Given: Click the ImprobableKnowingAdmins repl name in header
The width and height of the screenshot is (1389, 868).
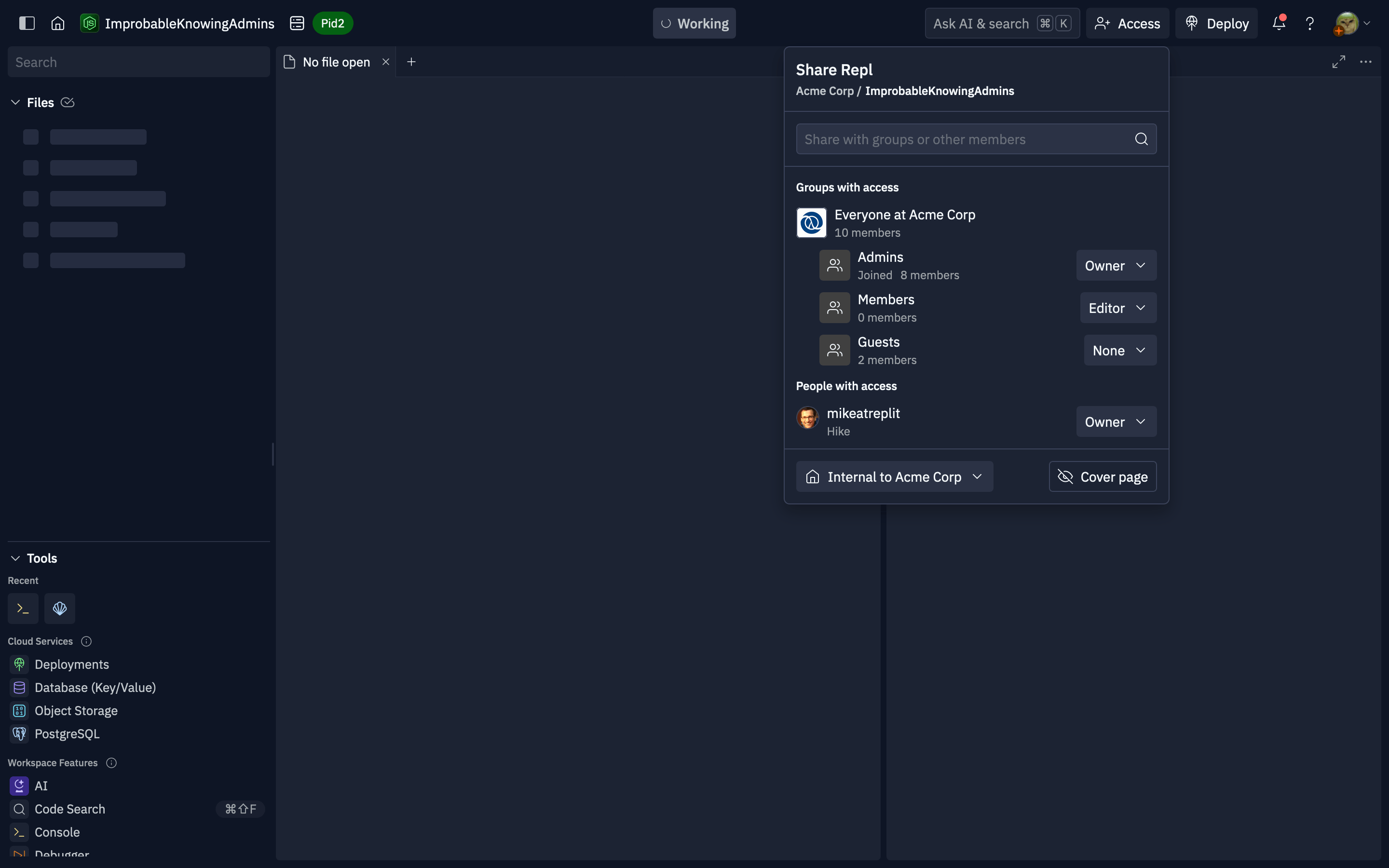Looking at the screenshot, I should (x=190, y=23).
